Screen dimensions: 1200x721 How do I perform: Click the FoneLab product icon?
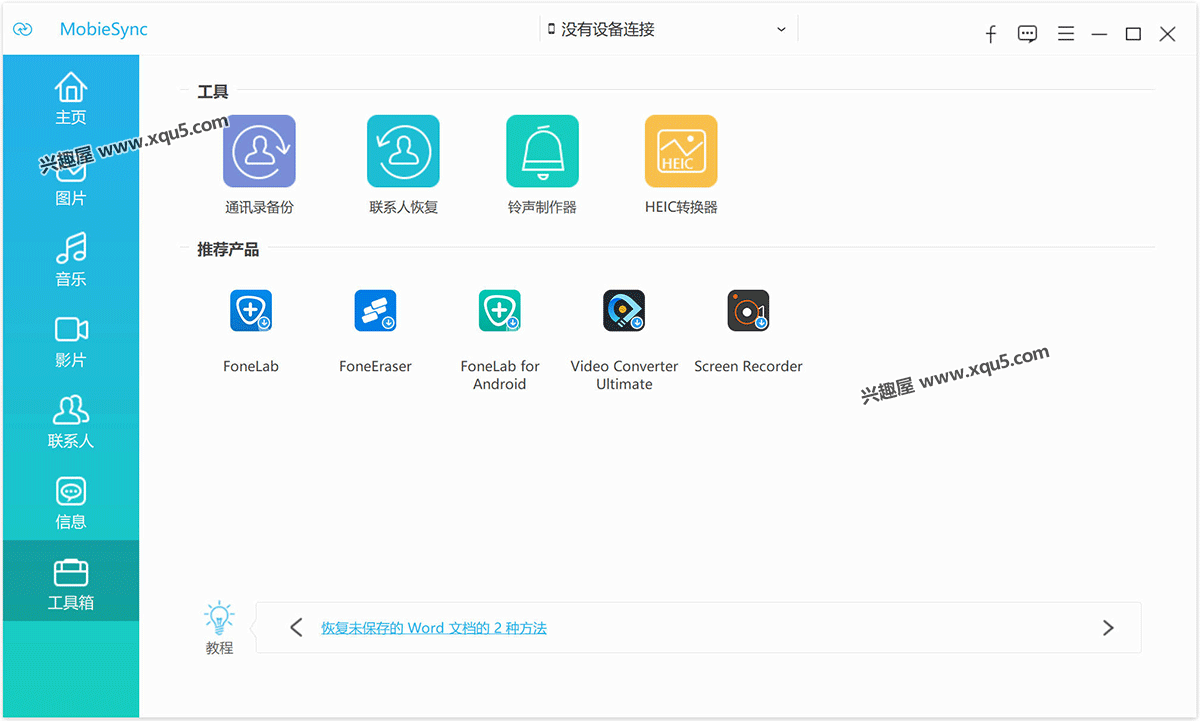pos(251,311)
